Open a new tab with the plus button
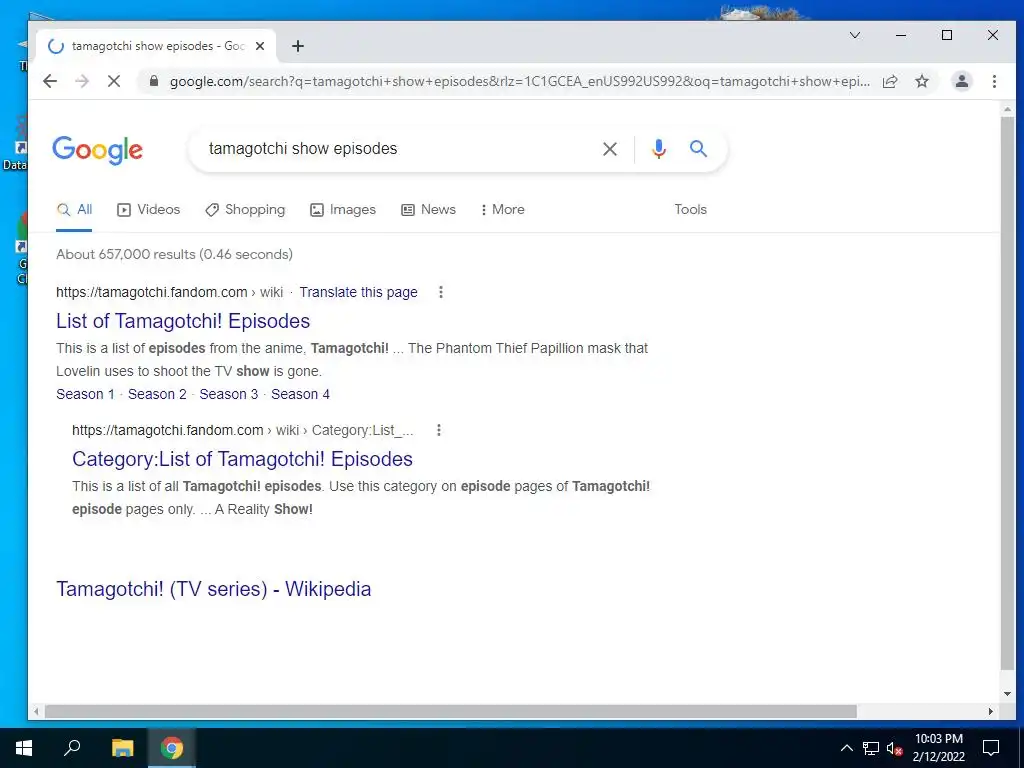The image size is (1024, 768). point(298,46)
